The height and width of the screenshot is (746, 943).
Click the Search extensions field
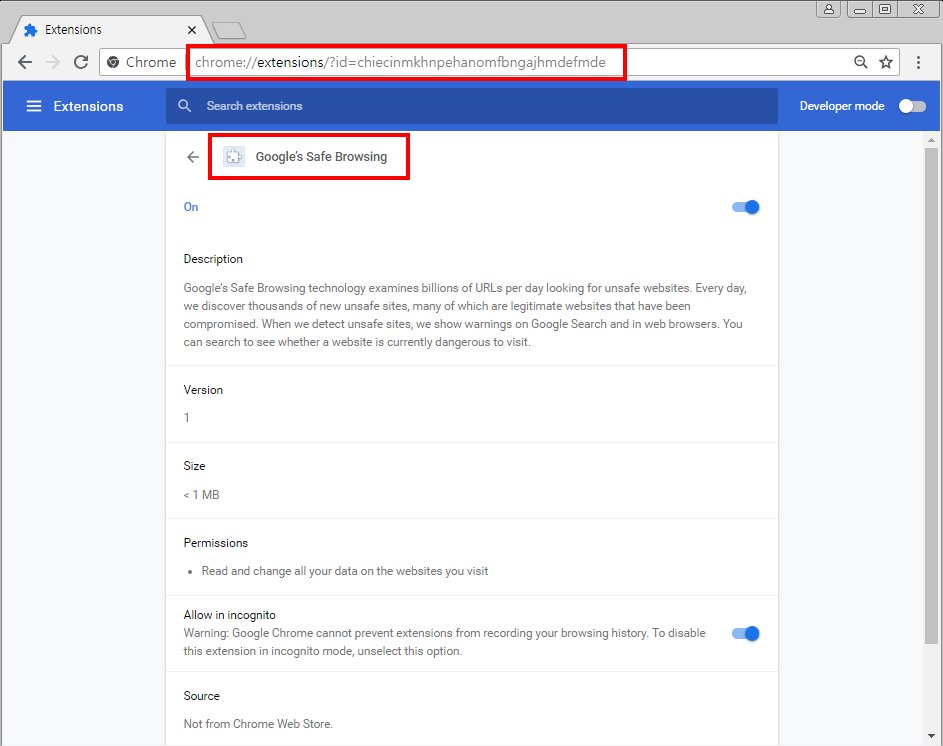472,106
